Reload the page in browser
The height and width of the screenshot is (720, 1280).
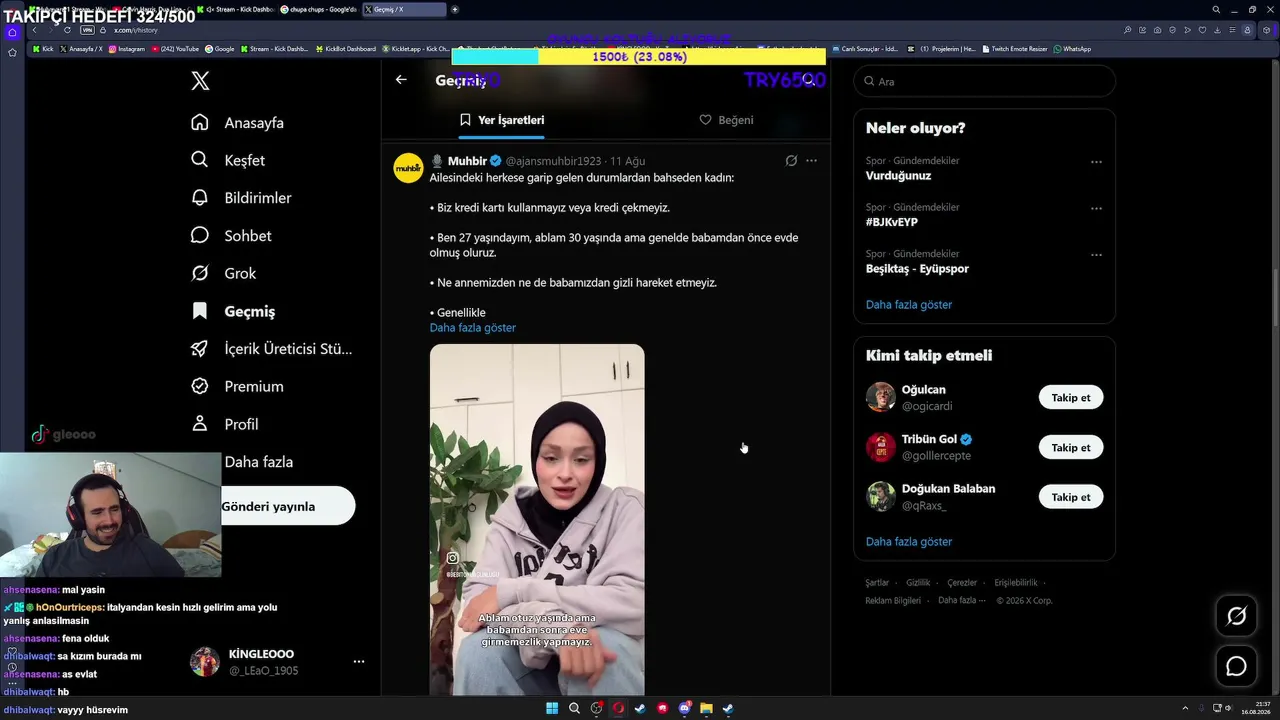67,31
